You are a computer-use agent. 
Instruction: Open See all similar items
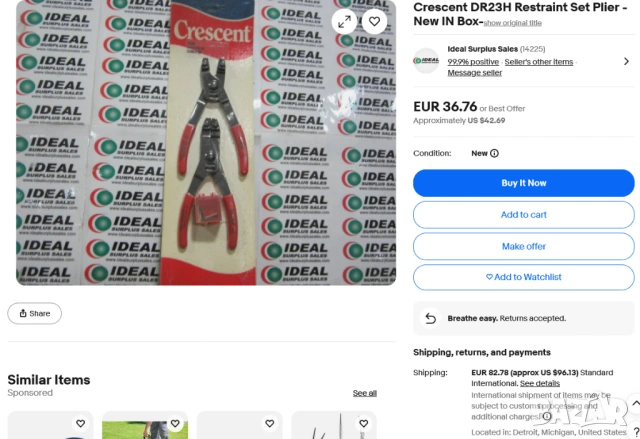[364, 393]
